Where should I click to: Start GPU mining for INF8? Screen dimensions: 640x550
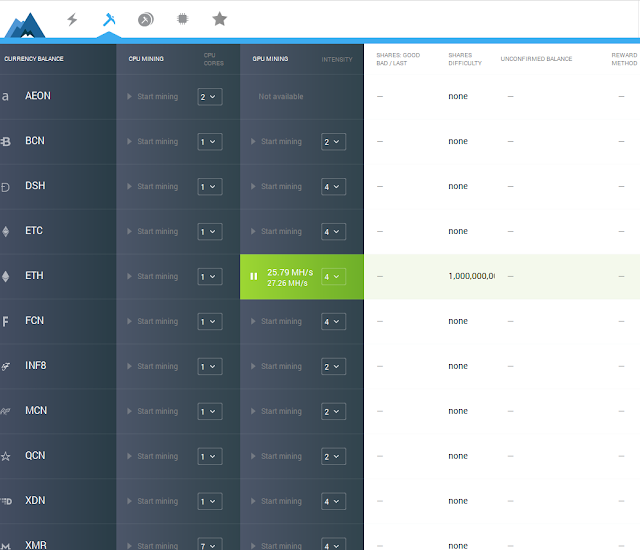pyautogui.click(x=276, y=366)
